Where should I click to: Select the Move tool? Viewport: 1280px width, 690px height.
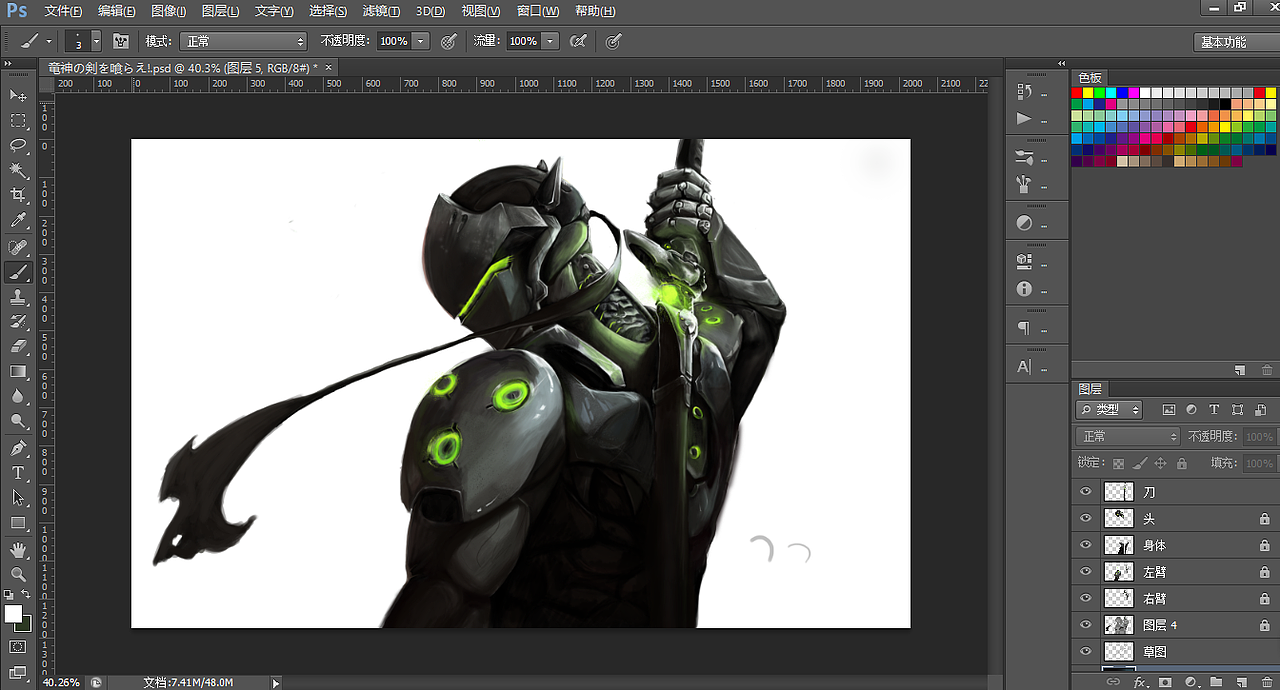tap(18, 95)
